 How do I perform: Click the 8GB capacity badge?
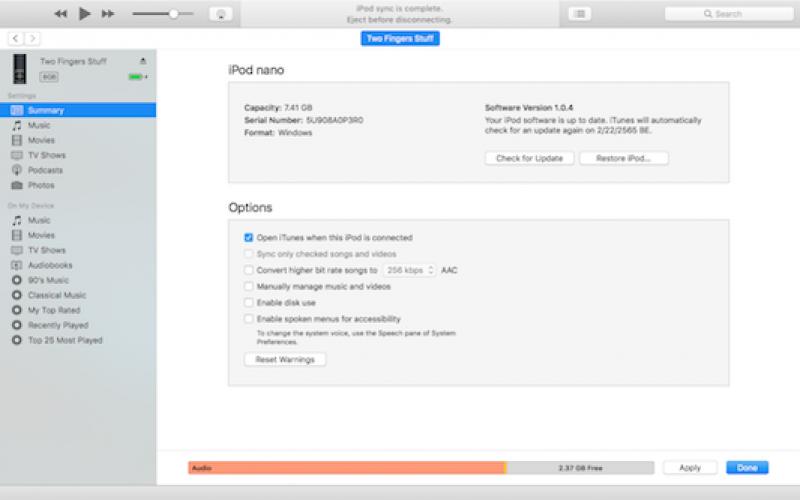49,77
